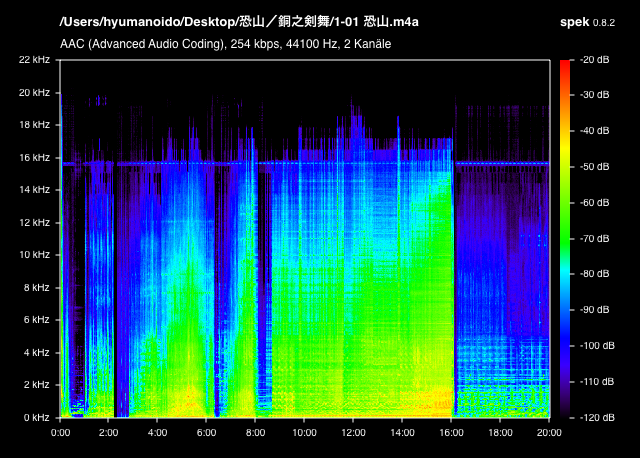Click the black silent gap near 2:00

click(x=111, y=300)
